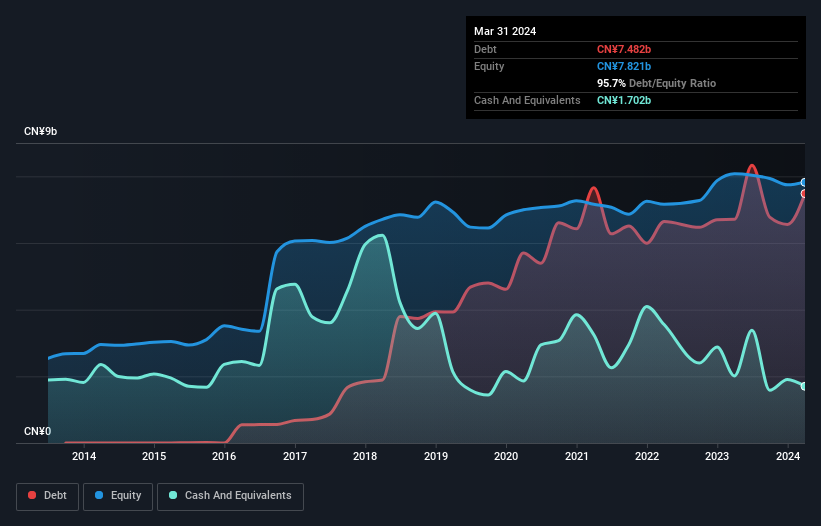This screenshot has height=526, width=821.
Task: Click the 2015 x-axis label
Action: click(x=154, y=456)
